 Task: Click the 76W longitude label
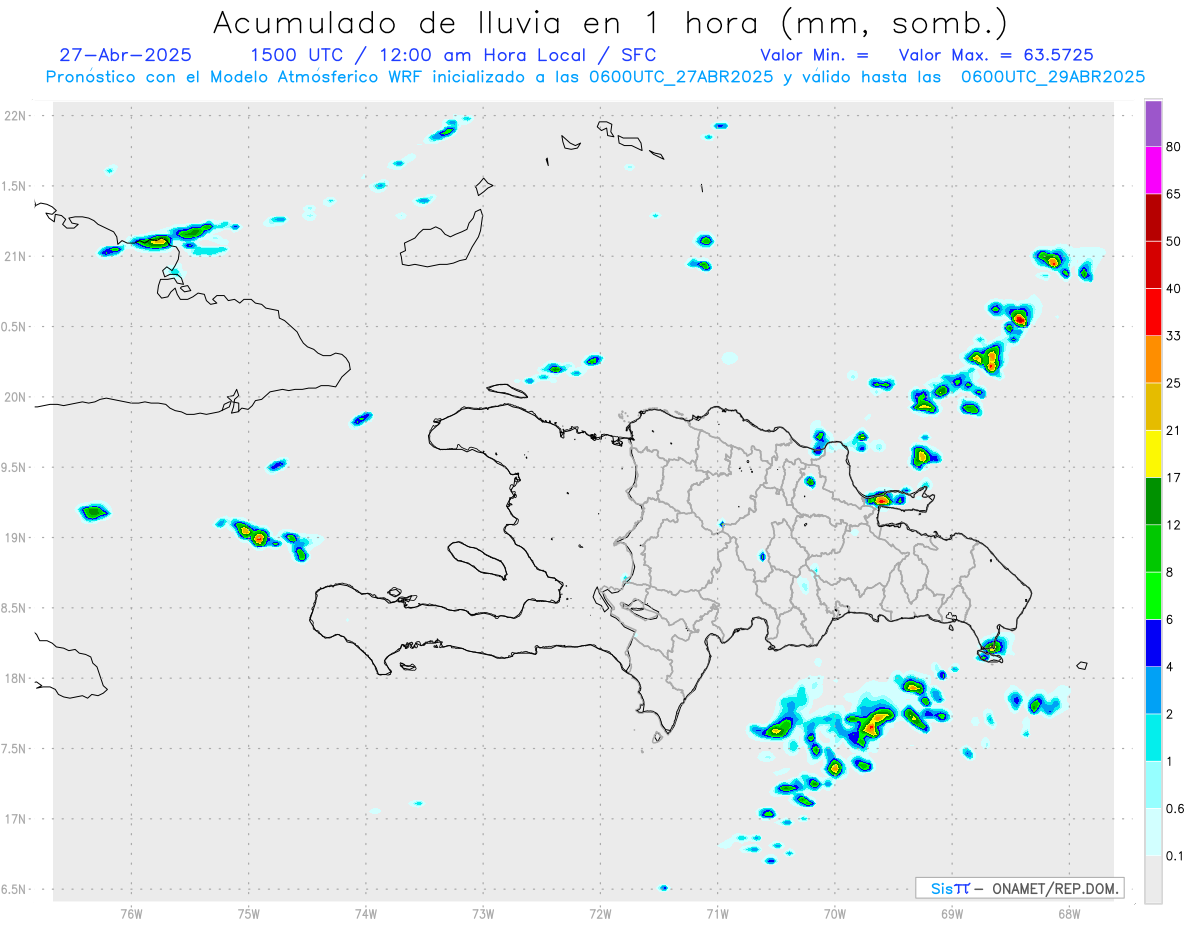(131, 913)
